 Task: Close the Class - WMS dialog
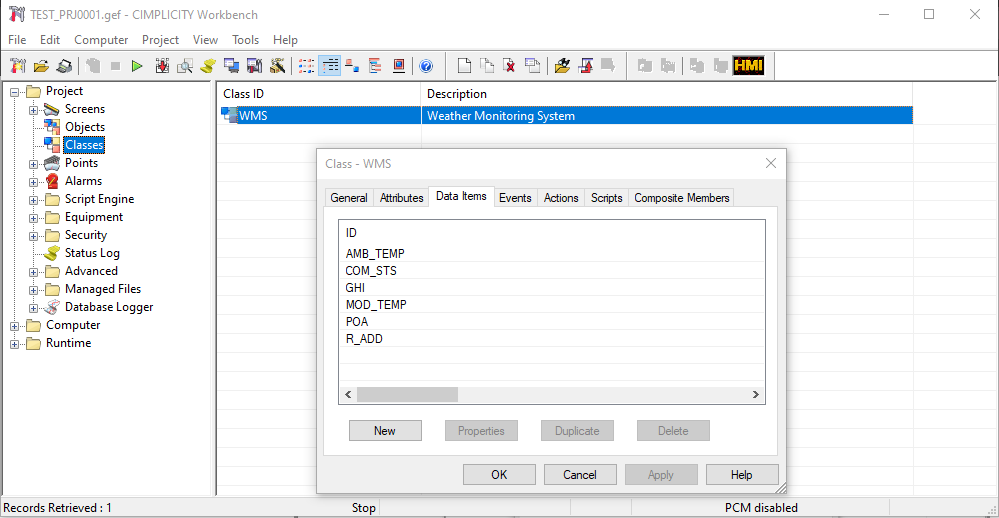771,163
